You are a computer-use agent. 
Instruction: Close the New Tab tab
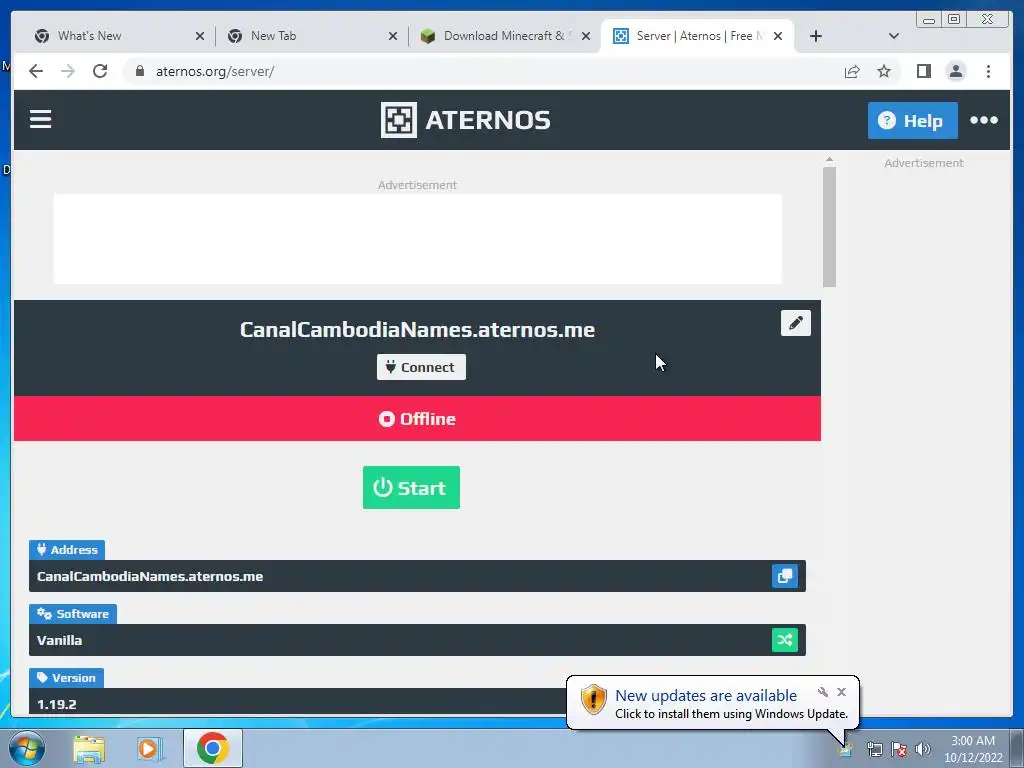pos(392,37)
